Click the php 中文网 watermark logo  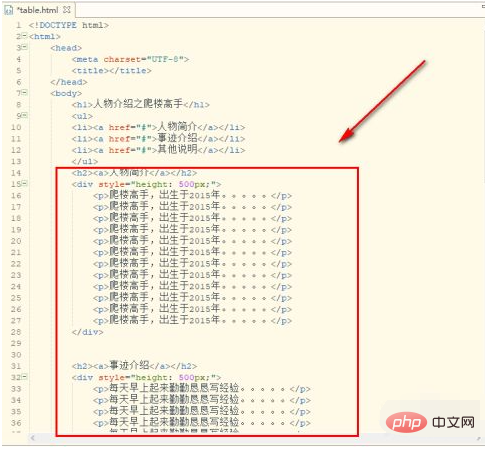(430, 423)
